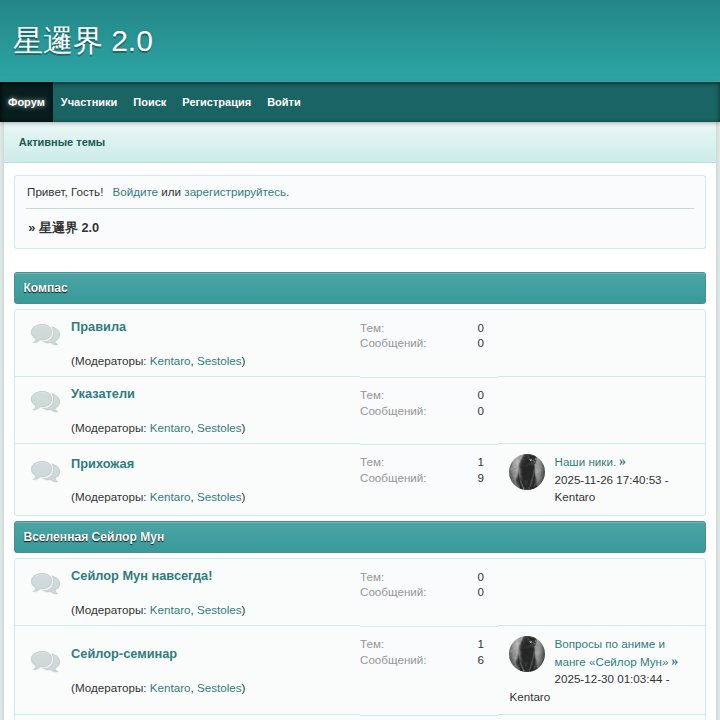Open the Правила forum
Image resolution: width=720 pixels, height=720 pixels.
(98, 326)
